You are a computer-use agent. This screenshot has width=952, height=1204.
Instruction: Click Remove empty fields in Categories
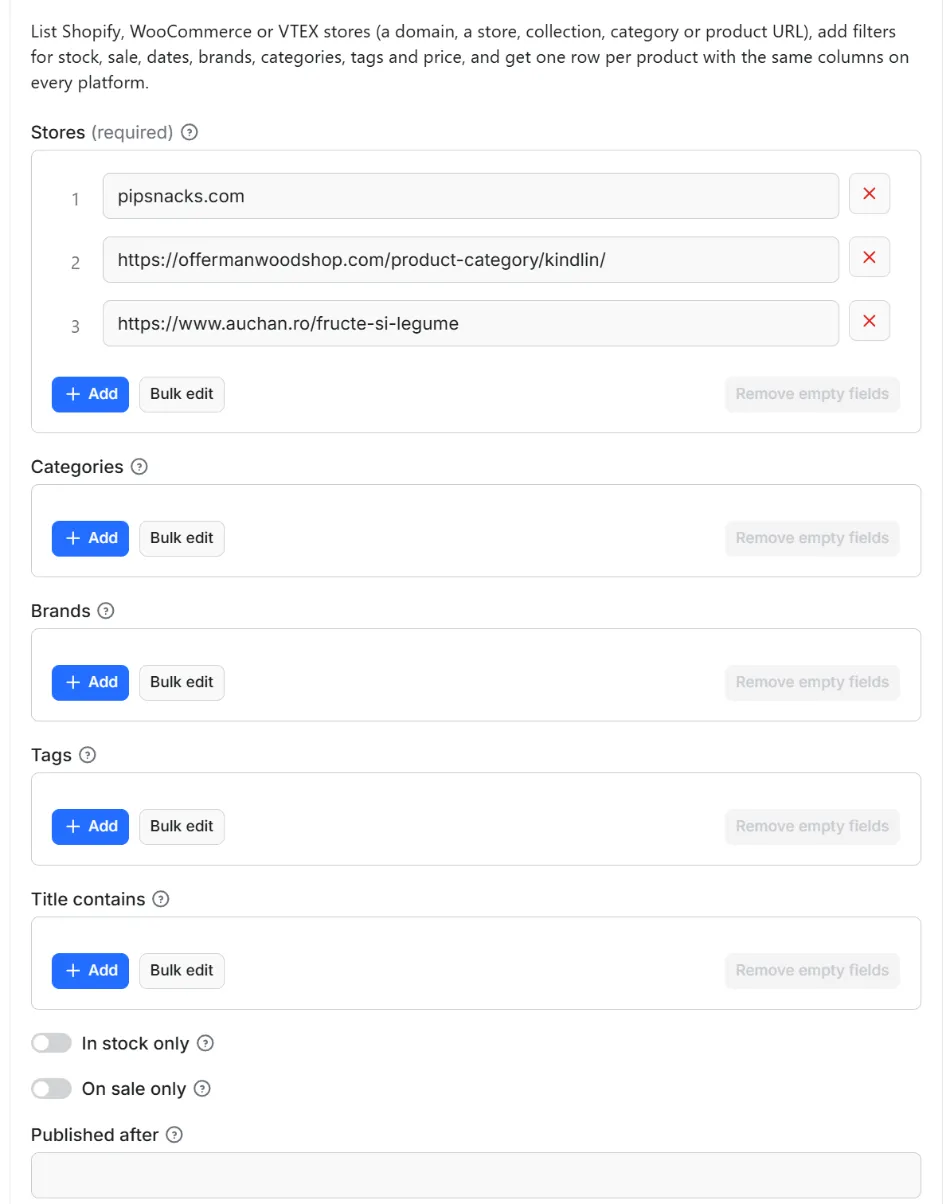[812, 538]
